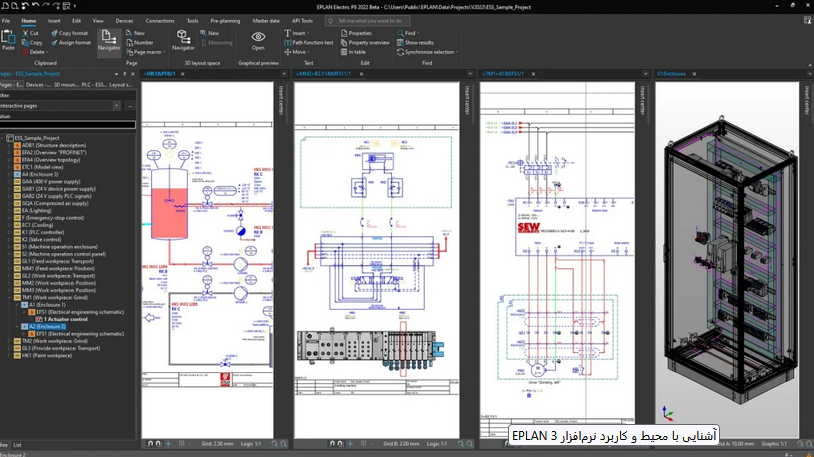Click the Tell me what you want to do box
Viewport: 814px width, 457px height.
point(368,21)
